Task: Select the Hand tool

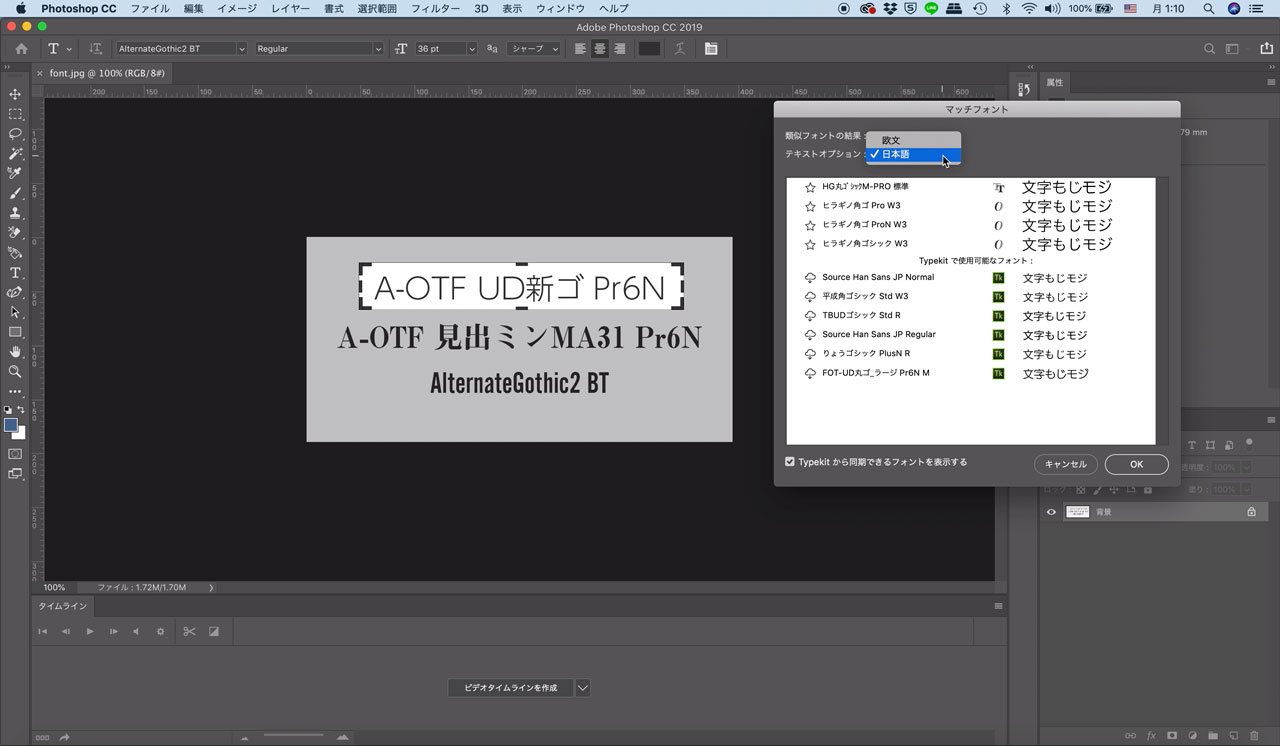Action: click(15, 352)
